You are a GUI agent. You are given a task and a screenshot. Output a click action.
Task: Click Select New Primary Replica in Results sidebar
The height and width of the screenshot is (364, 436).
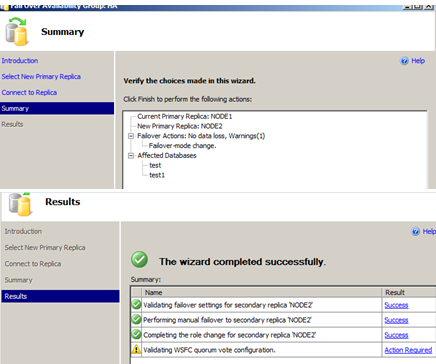point(45,248)
